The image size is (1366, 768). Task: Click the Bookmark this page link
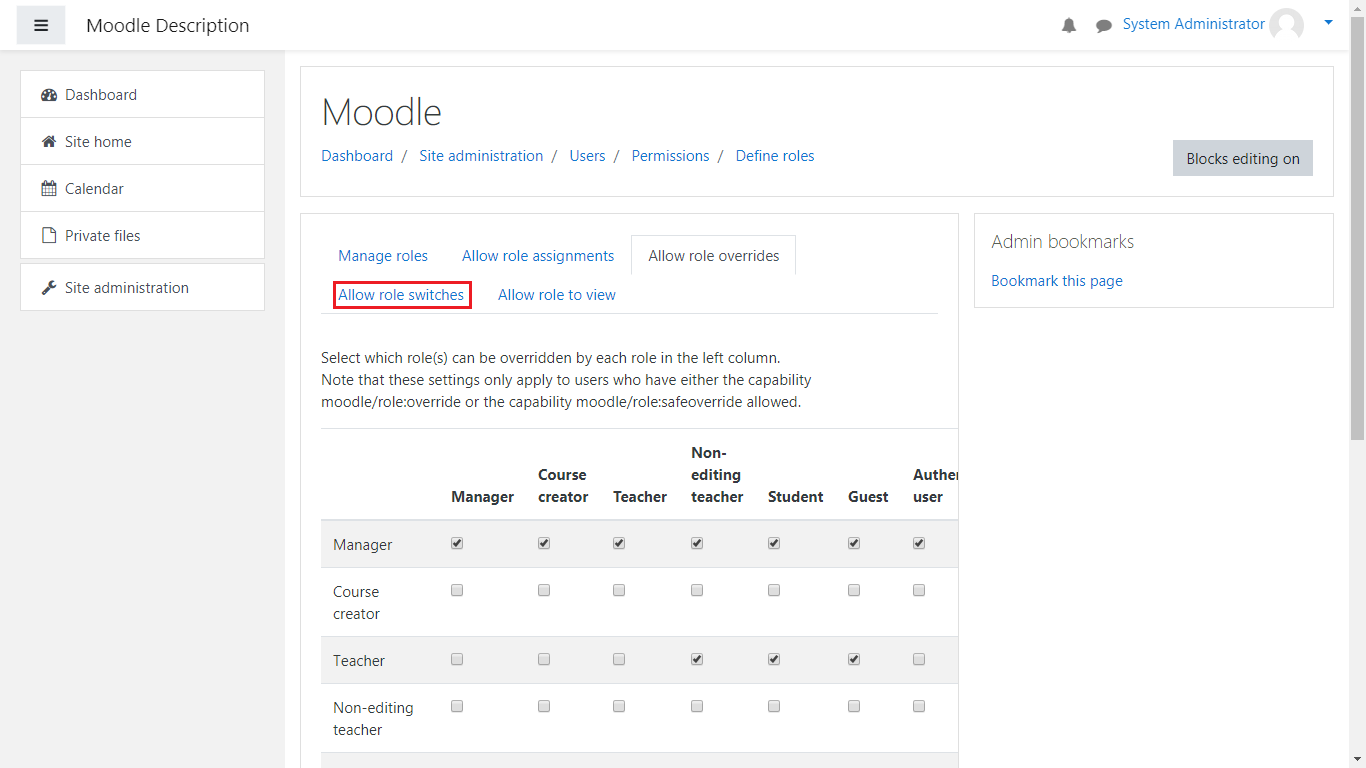click(x=1056, y=281)
